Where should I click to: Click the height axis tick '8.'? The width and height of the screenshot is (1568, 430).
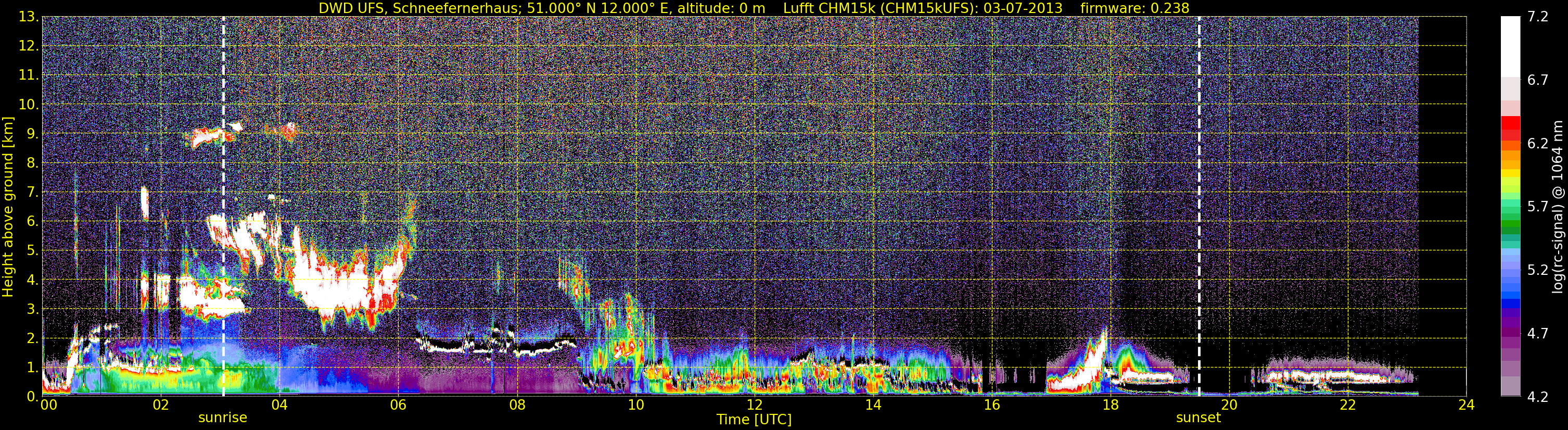coord(32,163)
